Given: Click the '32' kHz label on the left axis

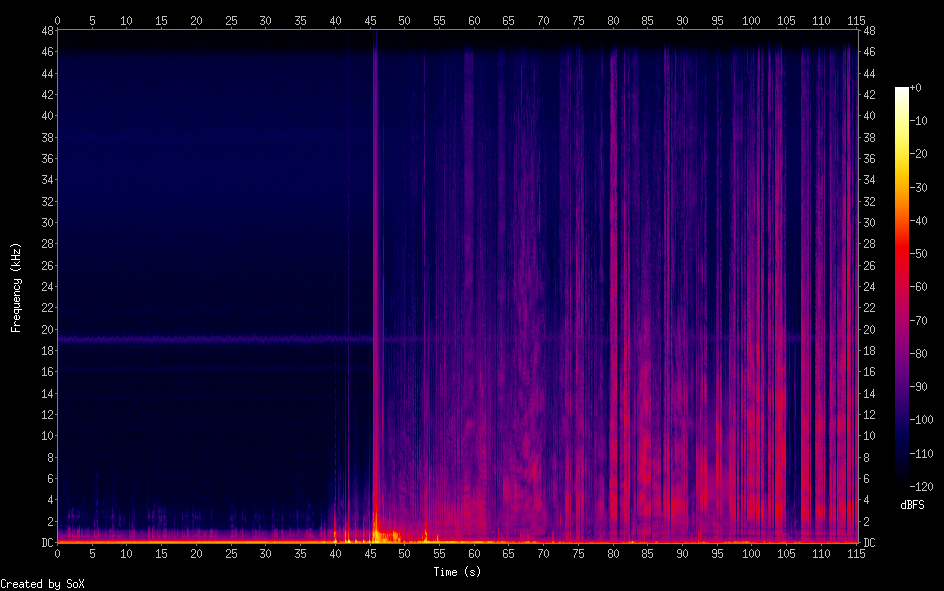Looking at the screenshot, I should tap(44, 202).
